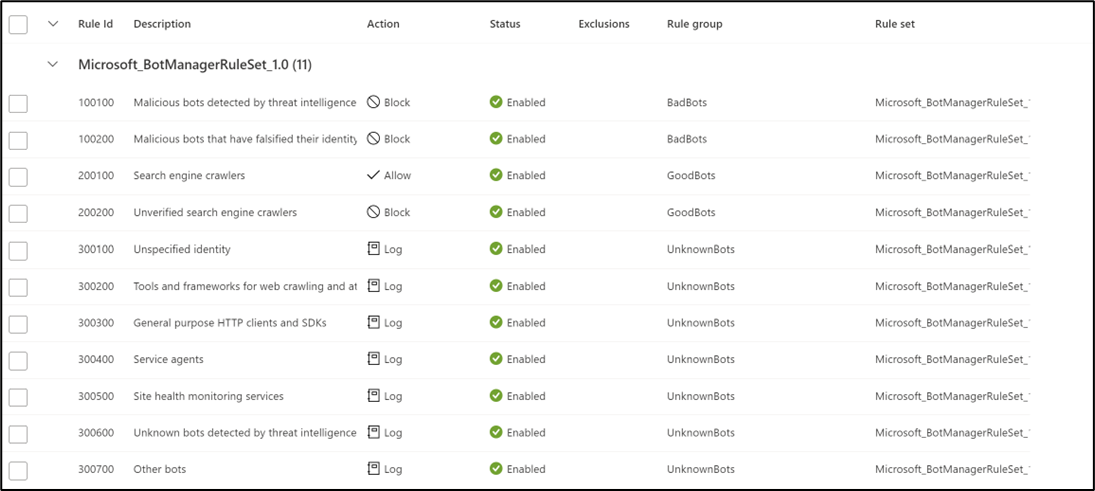Click the Exclusions column header

point(604,24)
